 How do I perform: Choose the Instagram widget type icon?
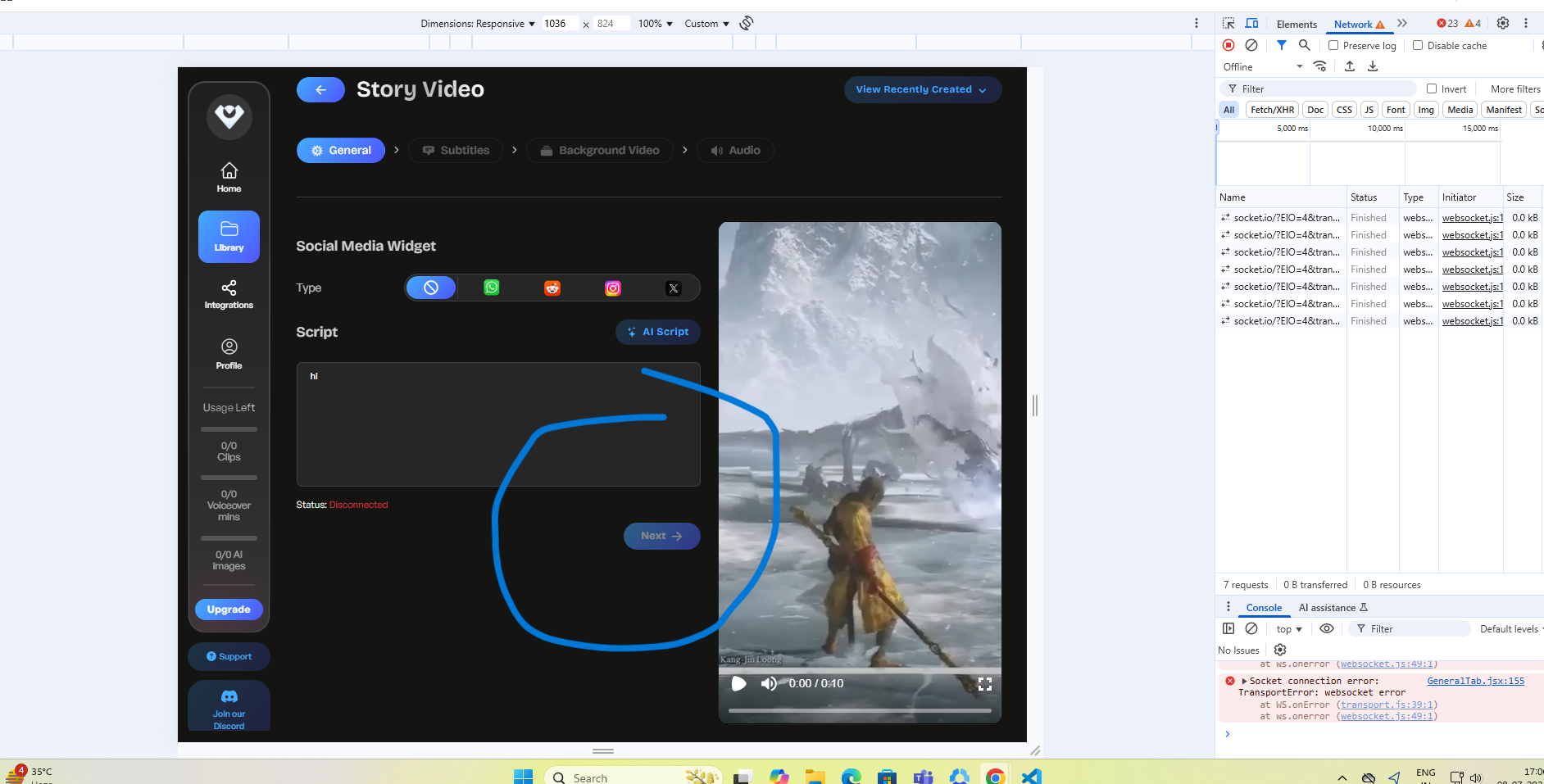pos(613,288)
